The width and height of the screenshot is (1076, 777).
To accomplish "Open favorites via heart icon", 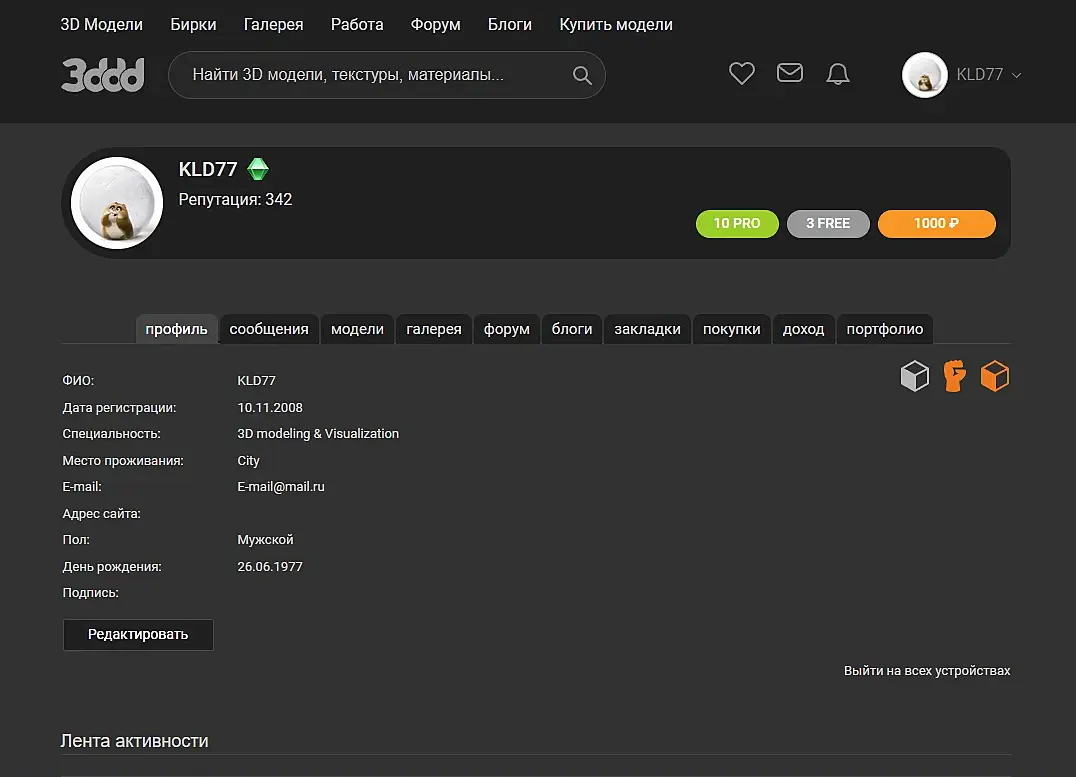I will click(x=742, y=73).
